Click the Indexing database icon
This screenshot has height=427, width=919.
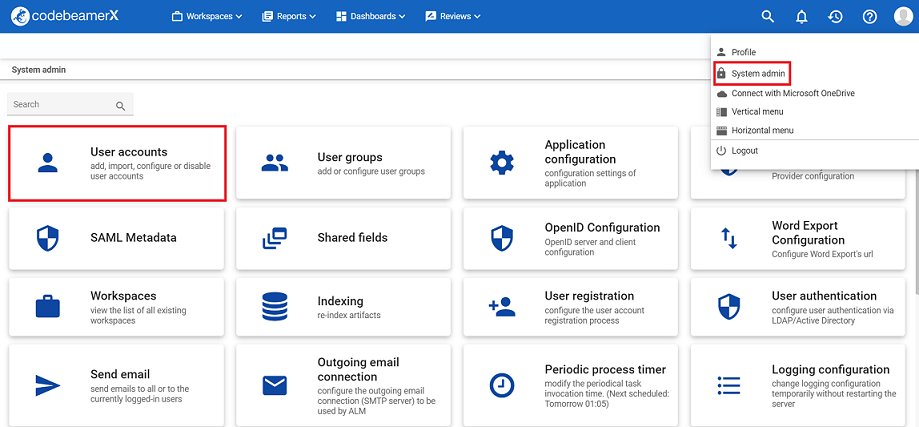[x=274, y=306]
